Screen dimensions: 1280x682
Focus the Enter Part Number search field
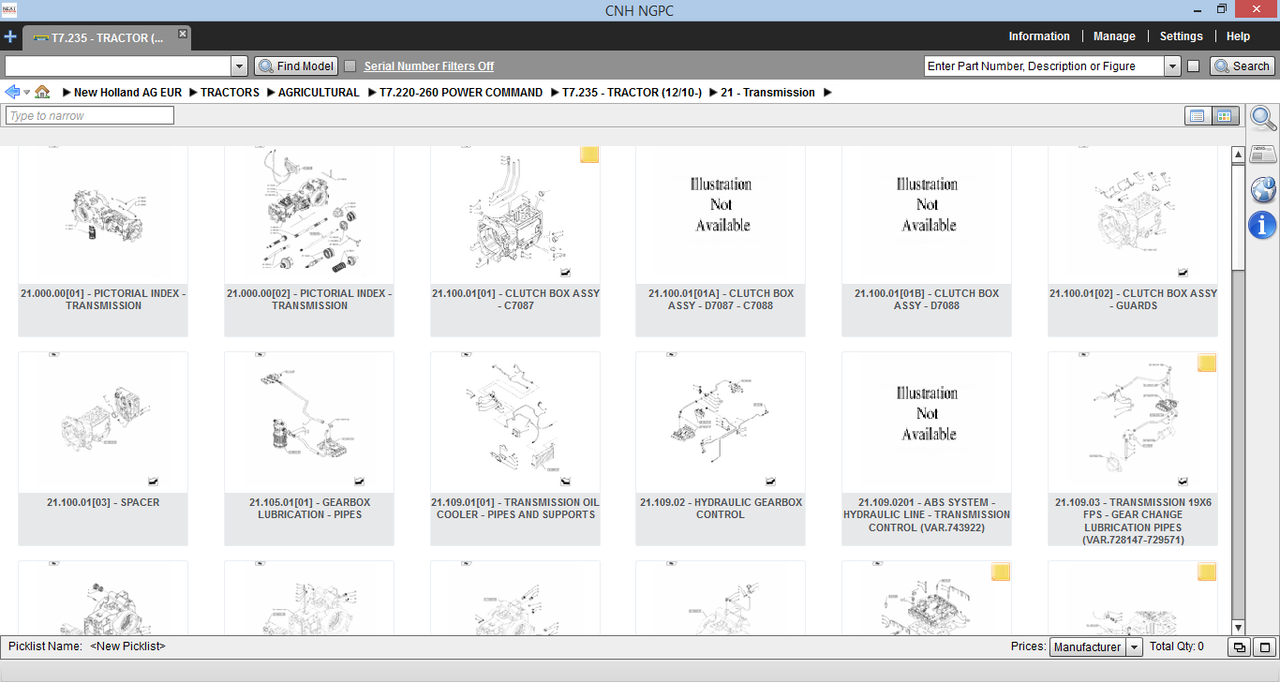pos(1044,66)
